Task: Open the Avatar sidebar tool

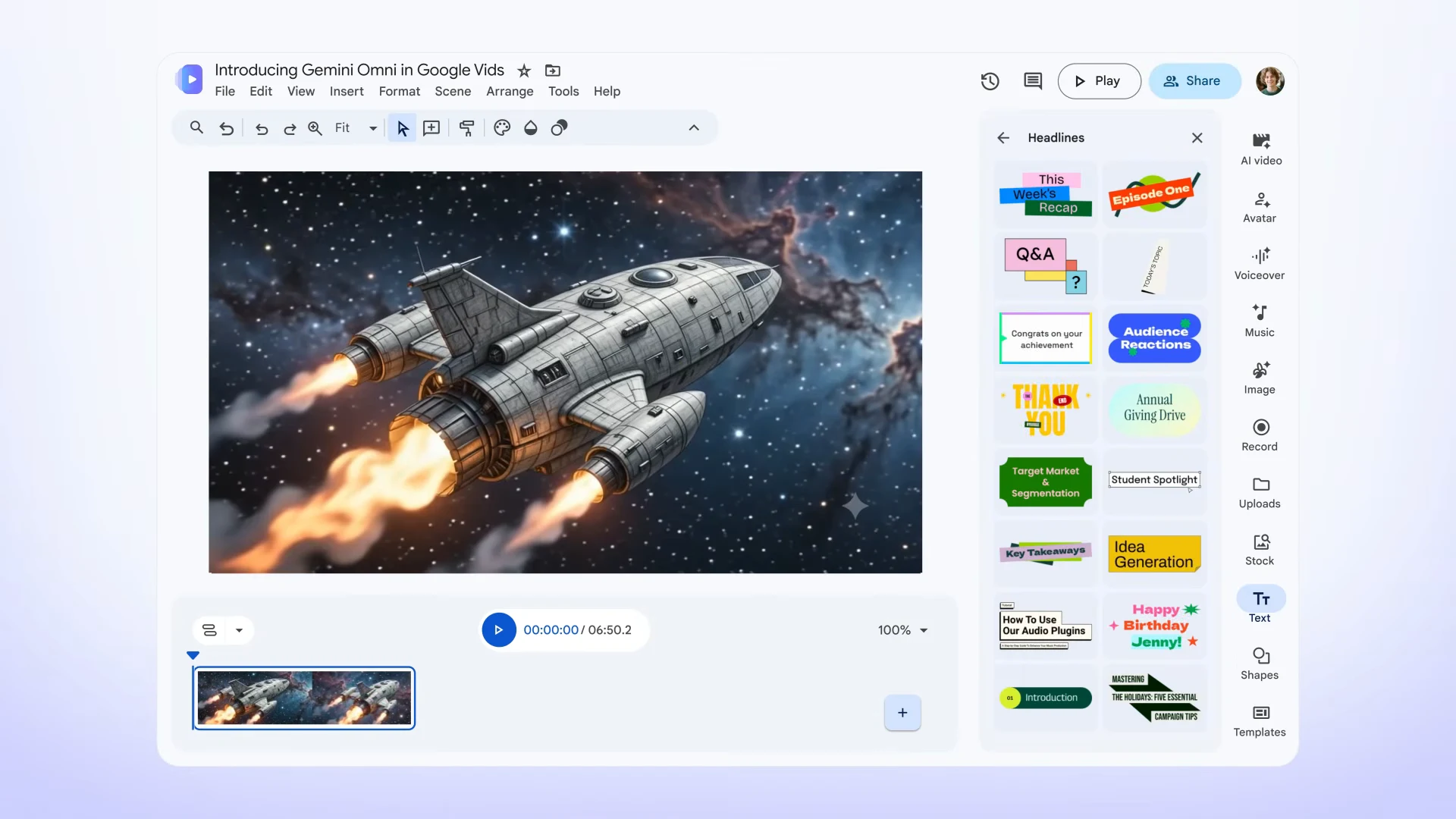Action: (1260, 207)
